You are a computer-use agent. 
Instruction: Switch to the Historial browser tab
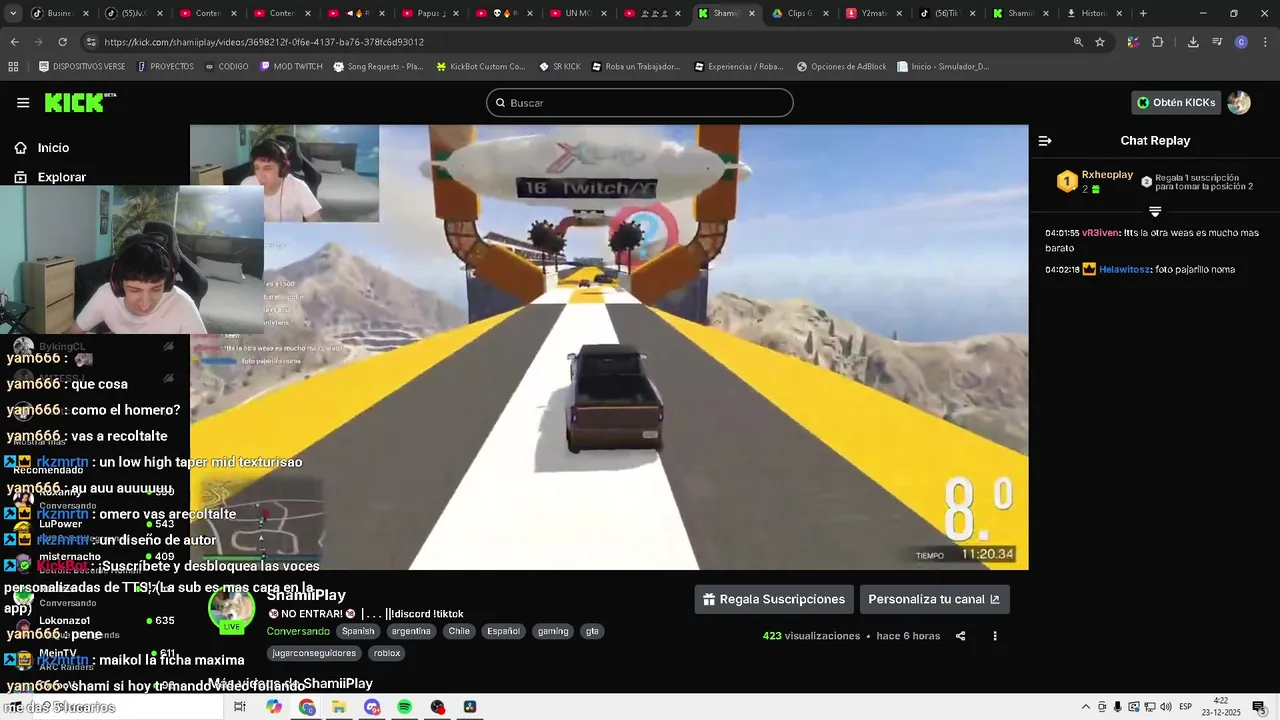(x=1092, y=13)
